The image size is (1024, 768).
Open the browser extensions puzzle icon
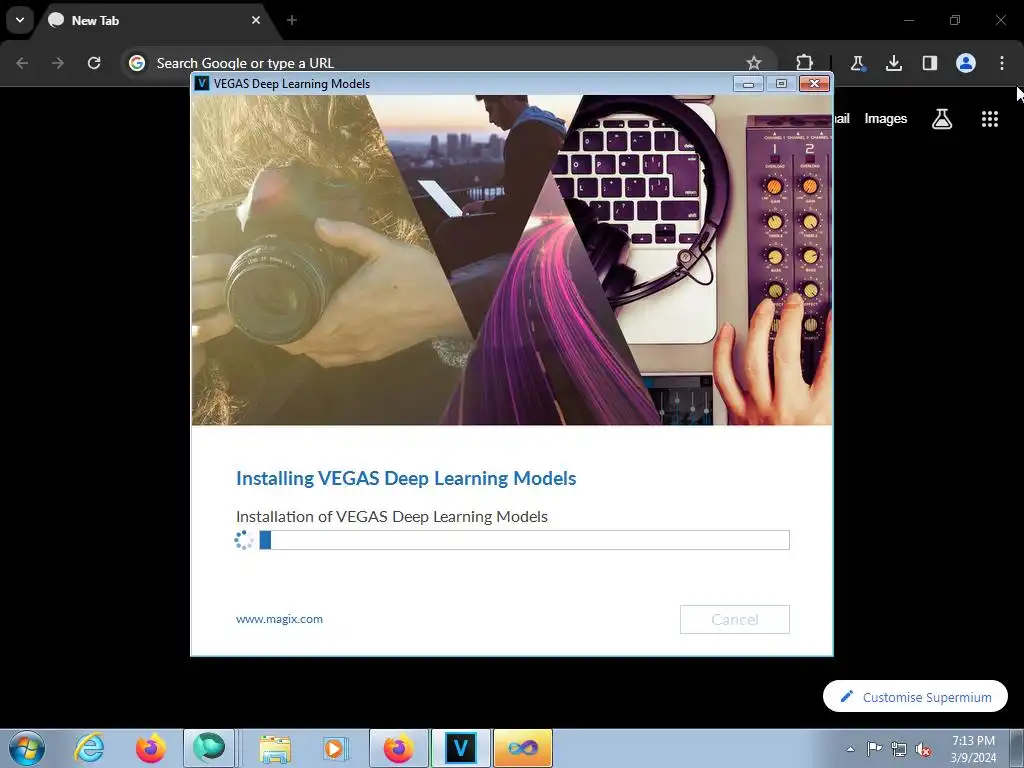point(805,63)
